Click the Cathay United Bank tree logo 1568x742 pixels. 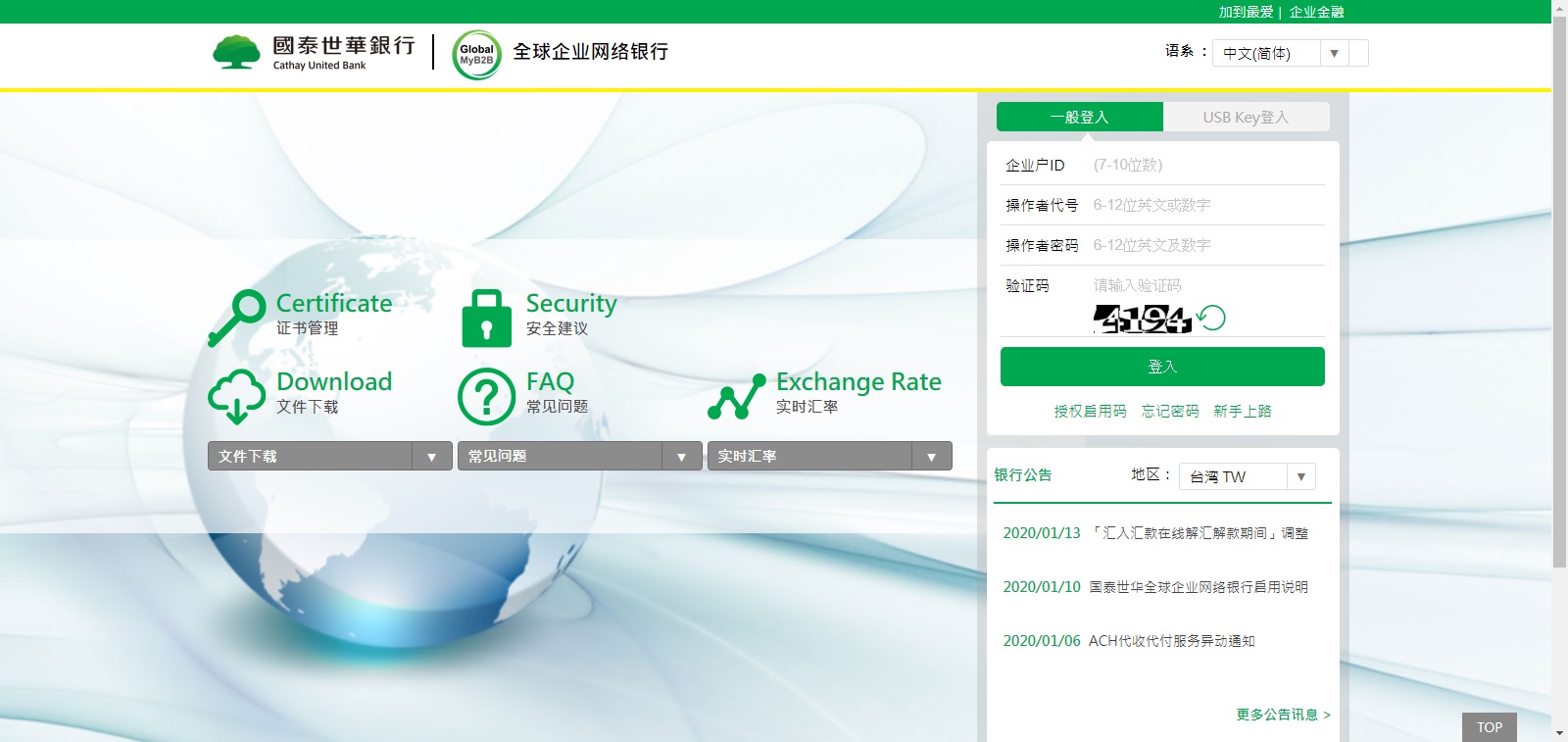pos(236,52)
